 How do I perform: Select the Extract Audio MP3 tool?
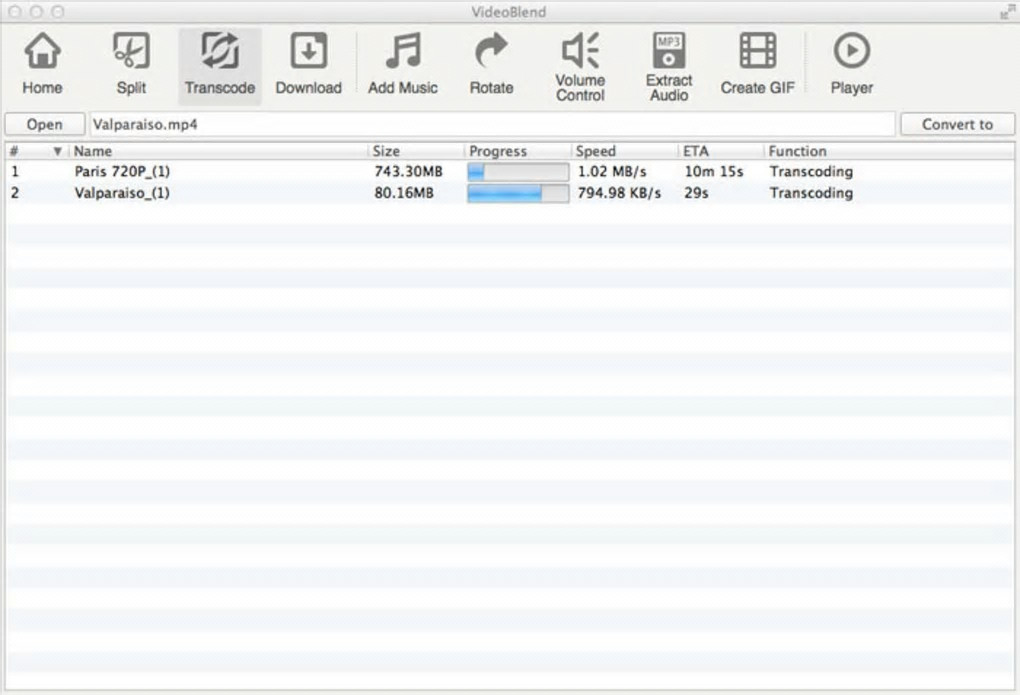tap(669, 67)
